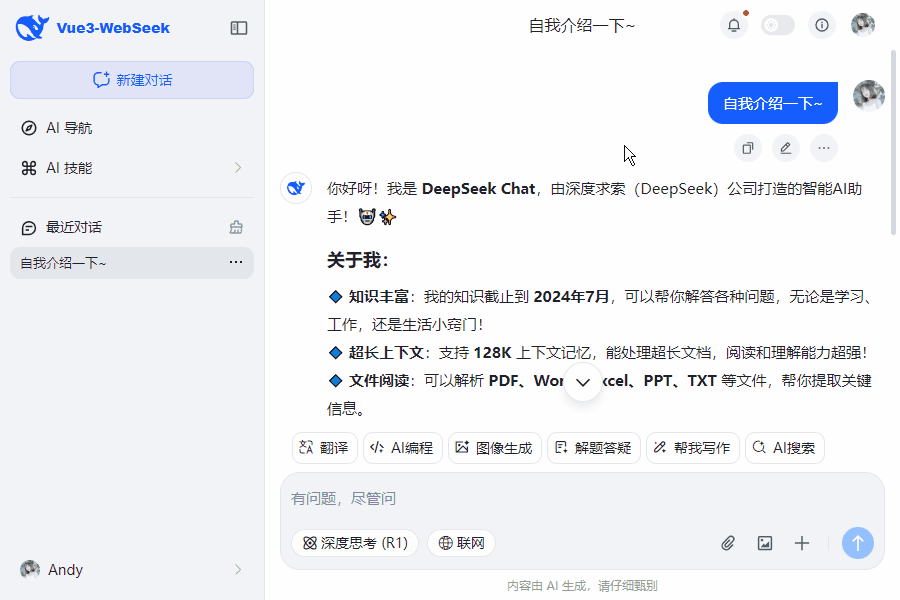Click the blue 自我介绍一下~ message bubble
This screenshot has width=900, height=600.
point(773,103)
